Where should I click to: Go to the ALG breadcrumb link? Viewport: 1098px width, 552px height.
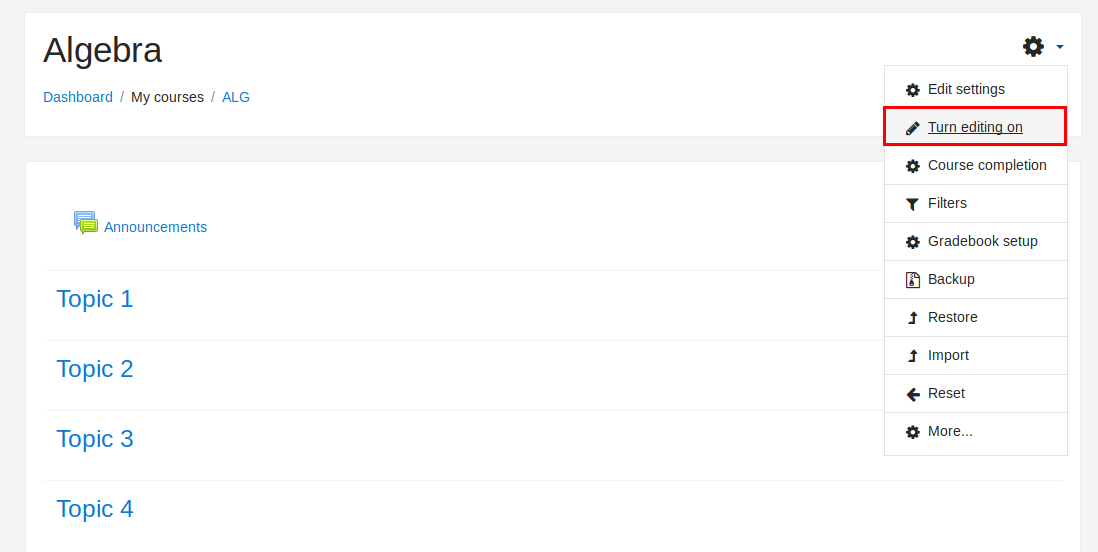[236, 97]
